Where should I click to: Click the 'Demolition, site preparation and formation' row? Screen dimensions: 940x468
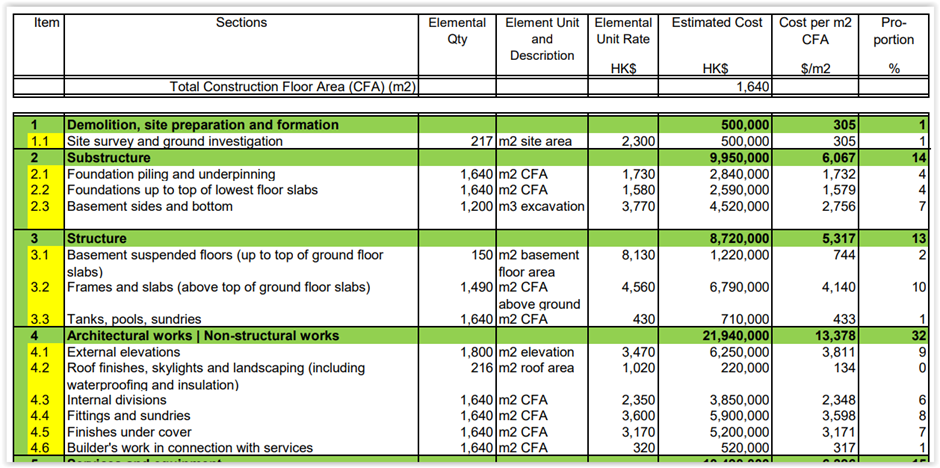click(202, 125)
